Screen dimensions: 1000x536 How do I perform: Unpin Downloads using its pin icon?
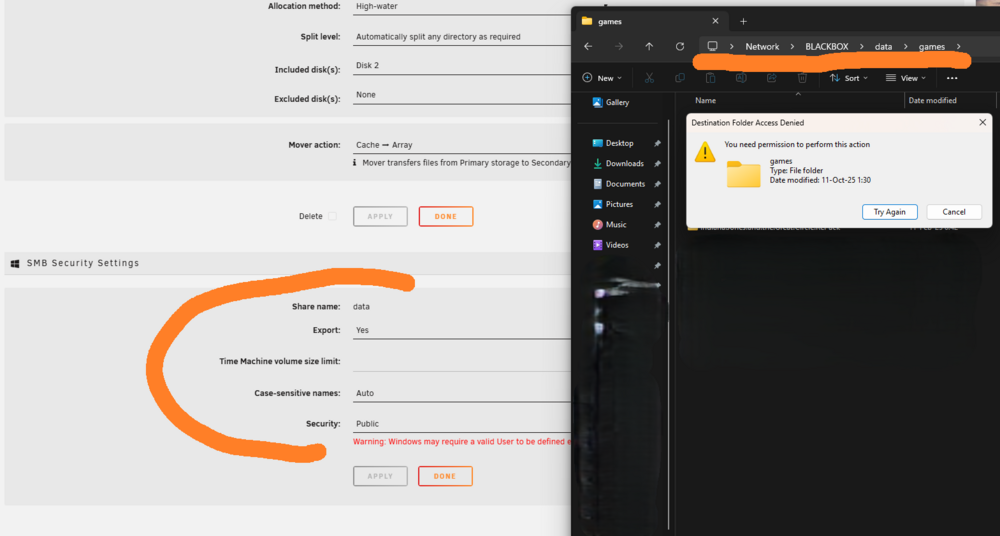657,163
